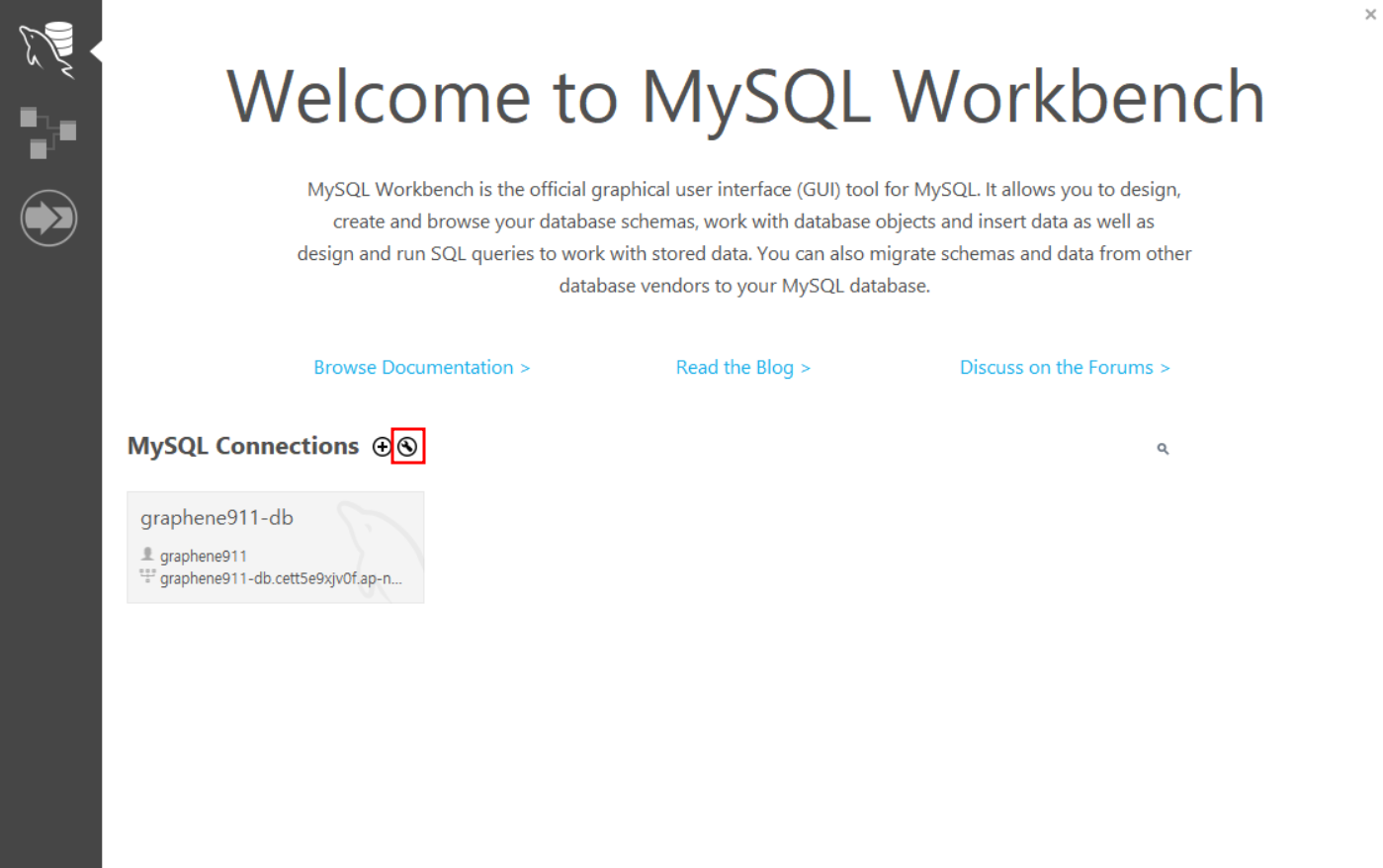Close the welcome screen with X
Image resolution: width=1383 pixels, height=868 pixels.
(x=1370, y=15)
